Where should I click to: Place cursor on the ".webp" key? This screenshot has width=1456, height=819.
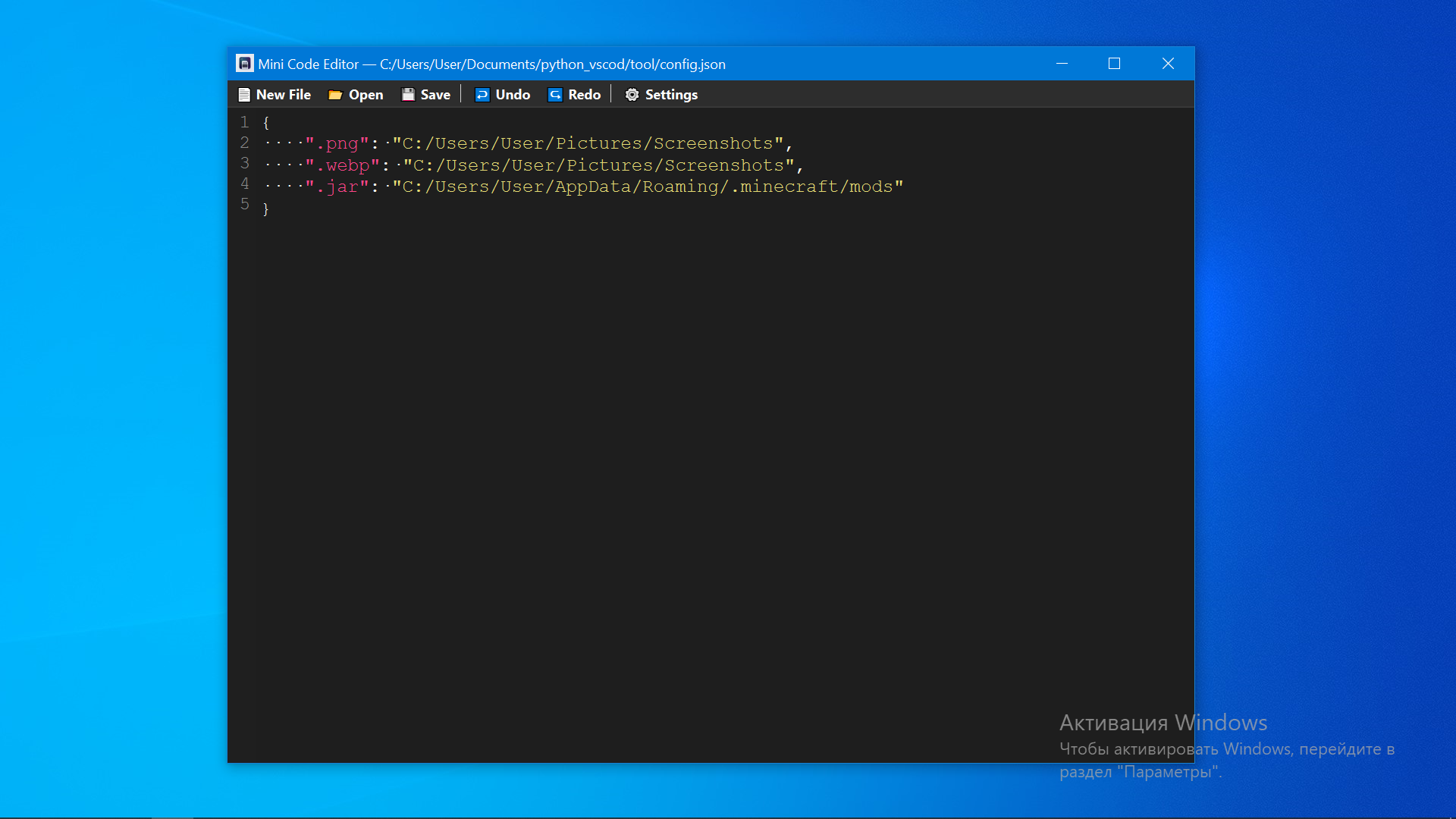coord(342,165)
